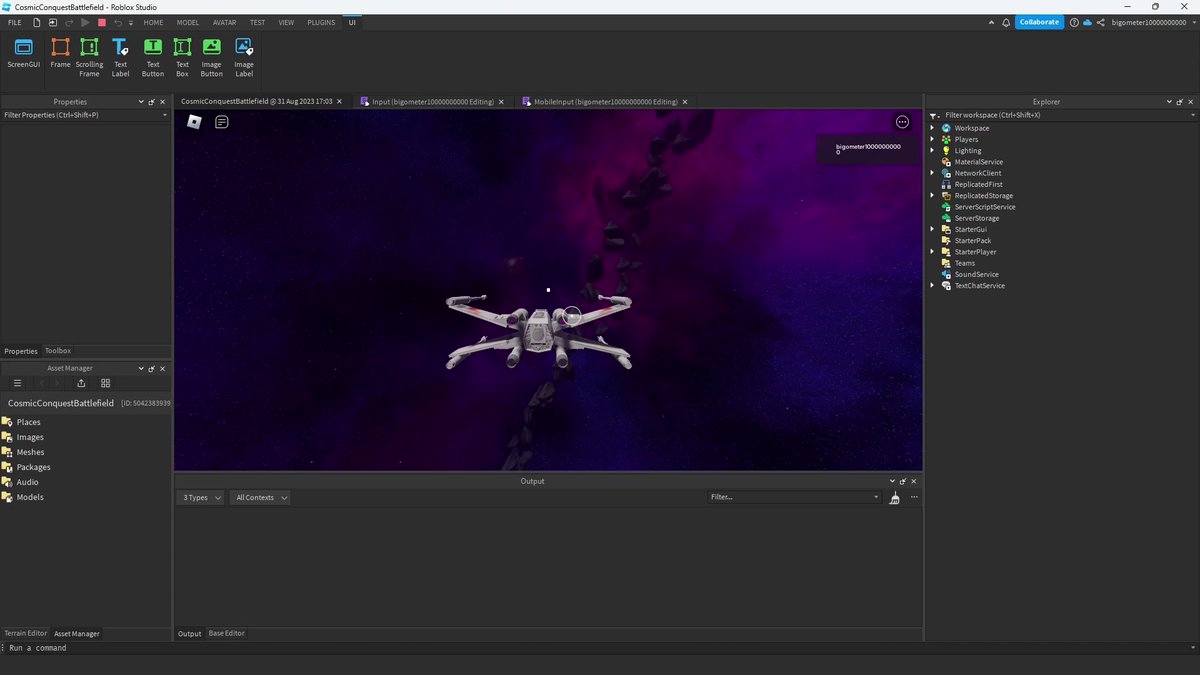Clear the Output panel with the broom icon

tap(895, 497)
